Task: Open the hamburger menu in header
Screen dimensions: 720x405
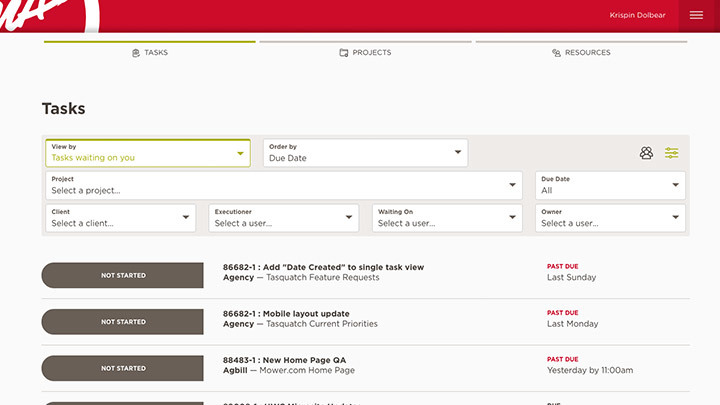Action: tap(697, 15)
